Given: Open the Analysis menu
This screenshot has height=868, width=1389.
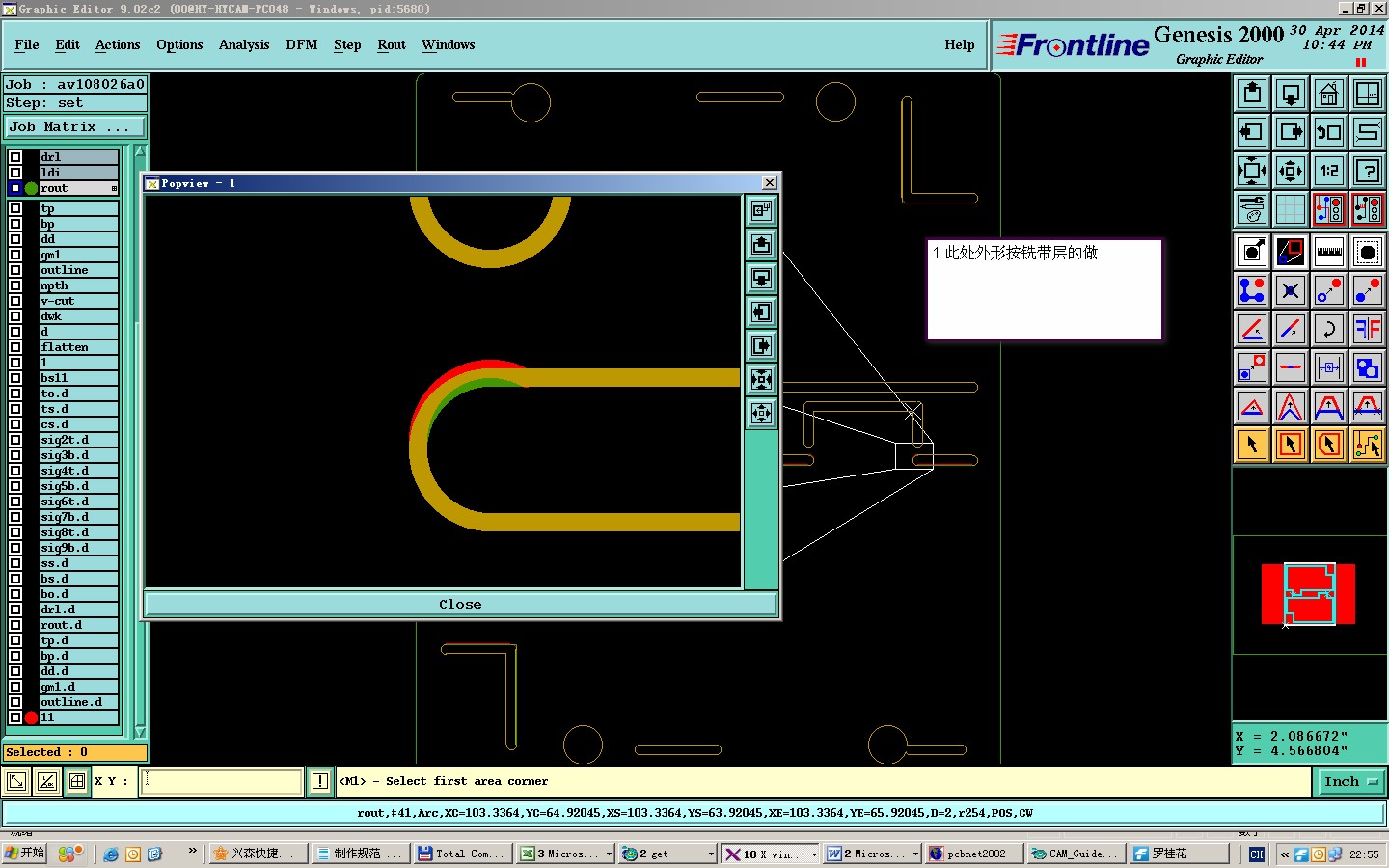Looking at the screenshot, I should pyautogui.click(x=244, y=45).
